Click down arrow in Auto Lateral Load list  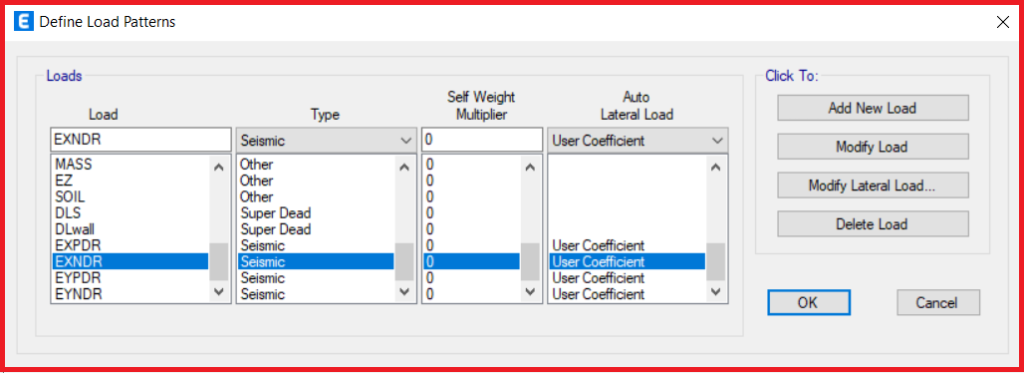[x=716, y=291]
